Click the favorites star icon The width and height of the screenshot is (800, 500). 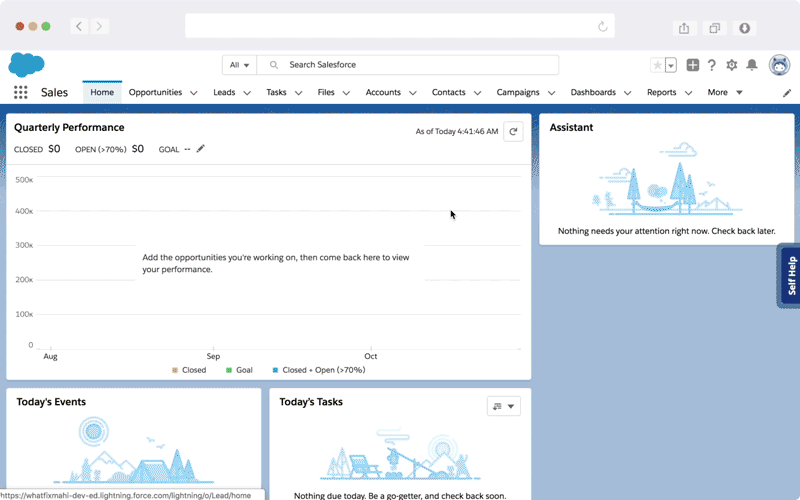pyautogui.click(x=658, y=65)
